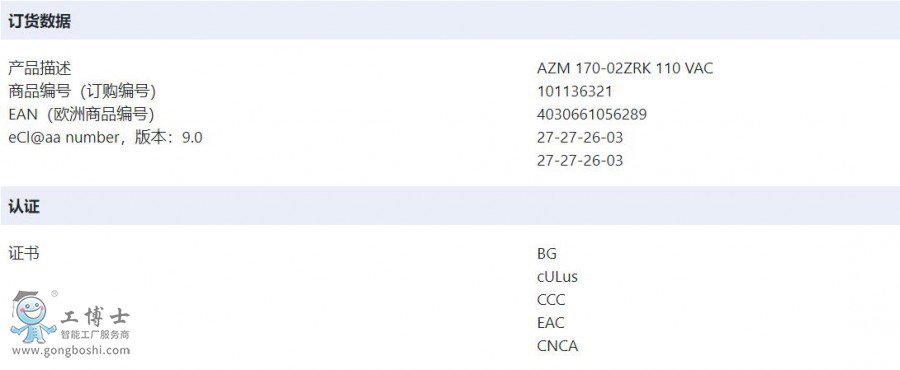Image resolution: width=900 pixels, height=370 pixels.
Task: Open the www.gongboshi.com website link
Action: (71, 350)
